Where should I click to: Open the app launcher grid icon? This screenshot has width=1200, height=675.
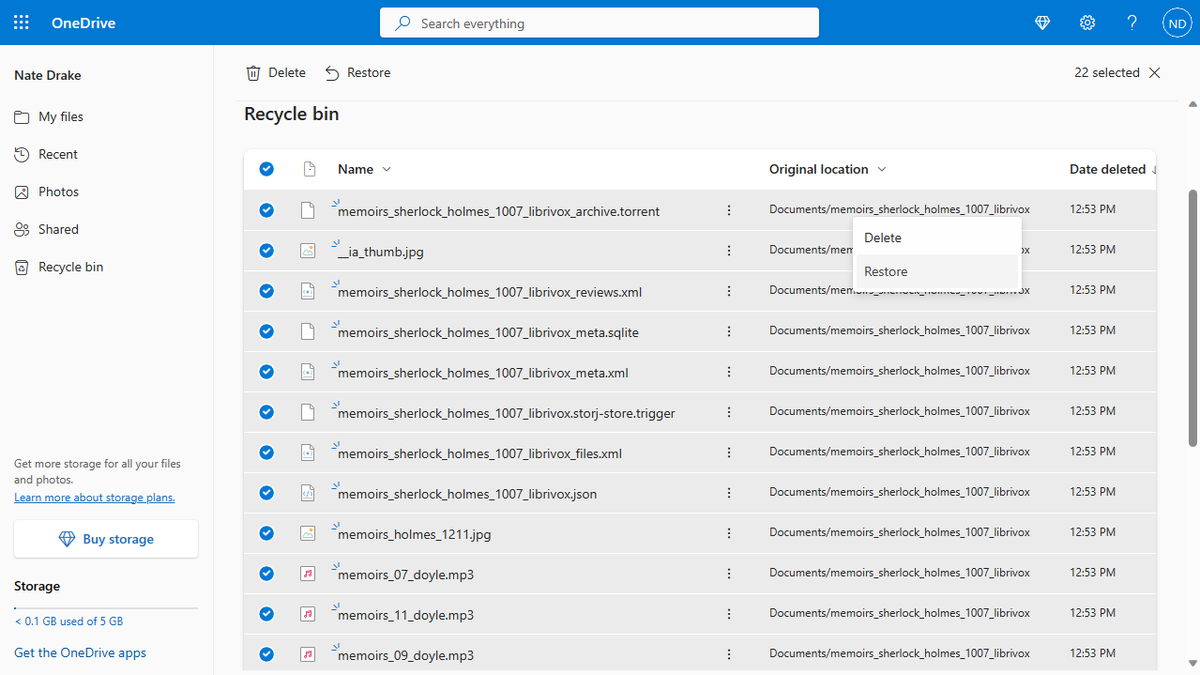tap(21, 22)
